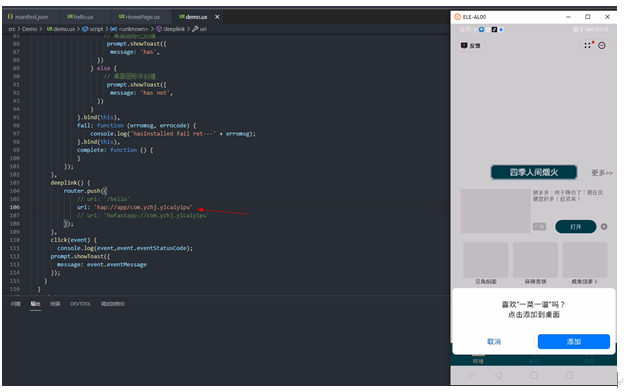
Task: Tap the emulator back triangle icon
Action: (x=498, y=375)
